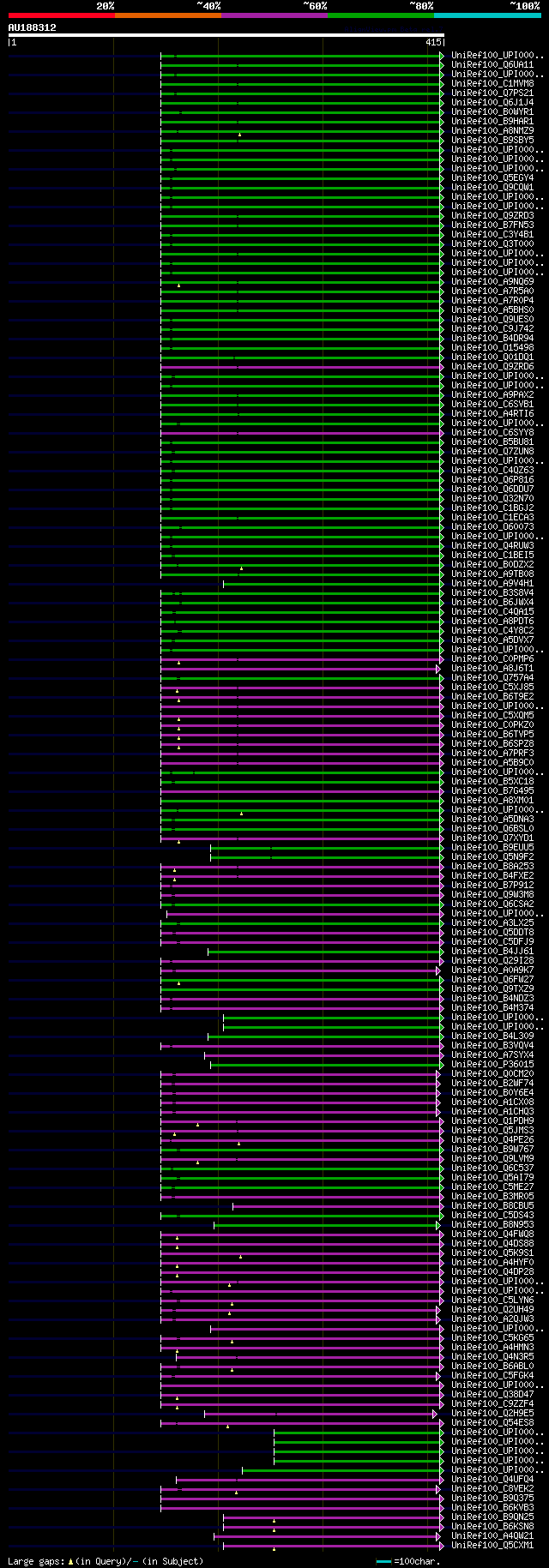Screen dimensions: 549x1568
Task: Click label UniRef100_Q9TXZ9
Action: click(492, 989)
